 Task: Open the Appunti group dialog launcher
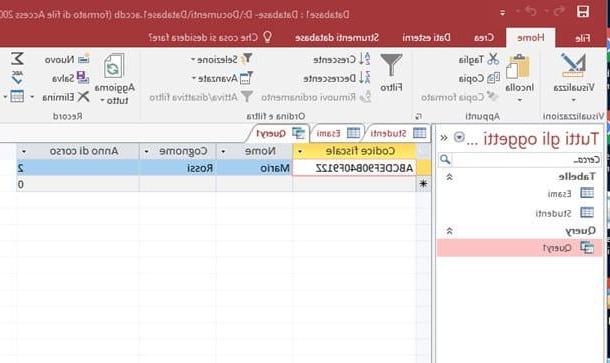tap(419, 116)
